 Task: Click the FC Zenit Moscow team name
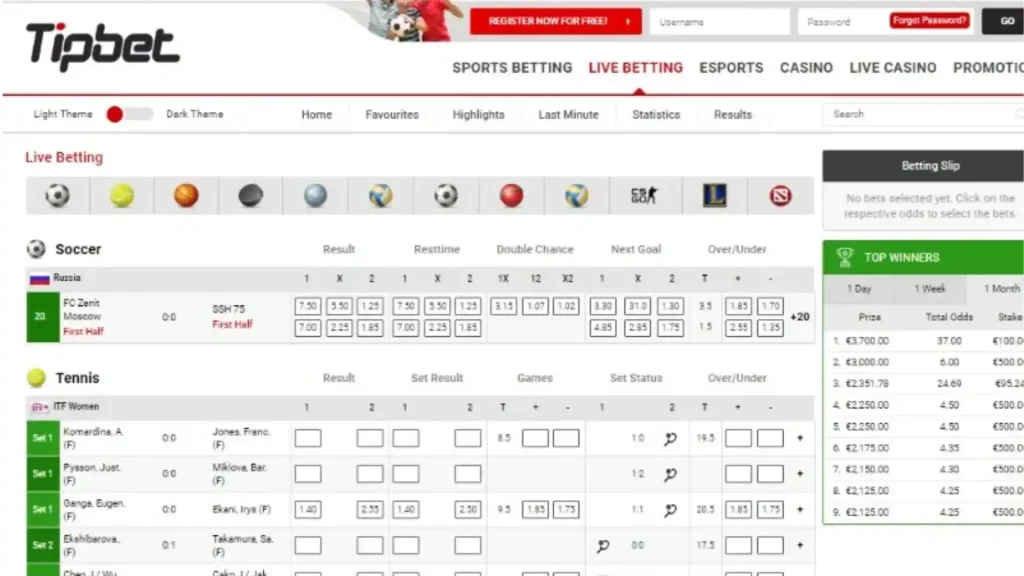(82, 310)
